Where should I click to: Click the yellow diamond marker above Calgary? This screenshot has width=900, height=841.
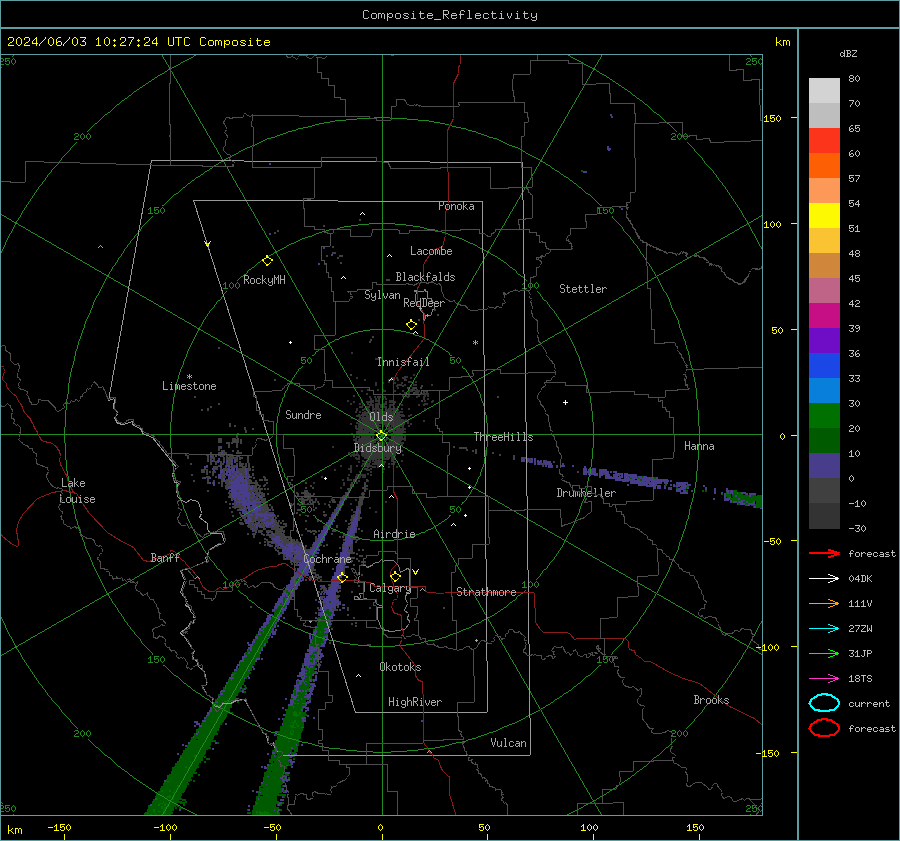tap(395, 576)
